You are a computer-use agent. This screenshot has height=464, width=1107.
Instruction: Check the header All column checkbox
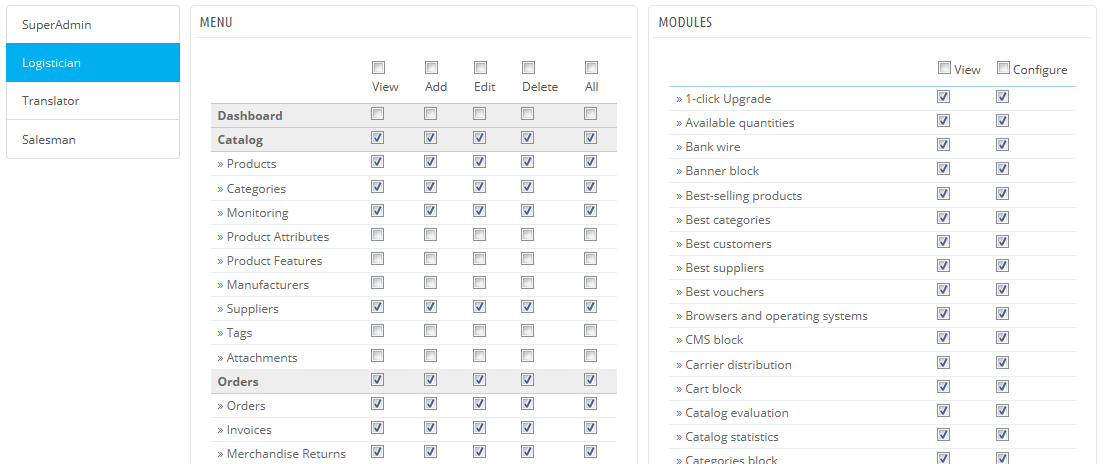click(591, 68)
